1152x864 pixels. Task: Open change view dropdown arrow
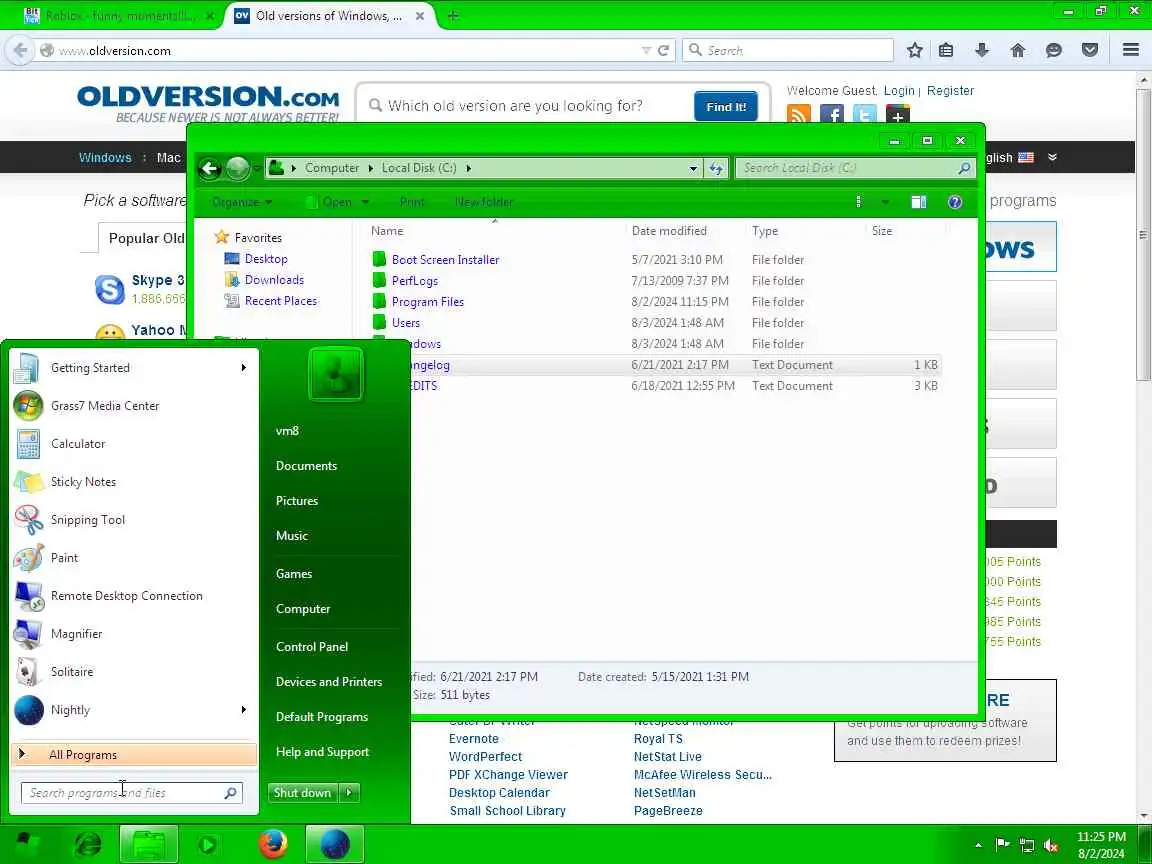[885, 202]
